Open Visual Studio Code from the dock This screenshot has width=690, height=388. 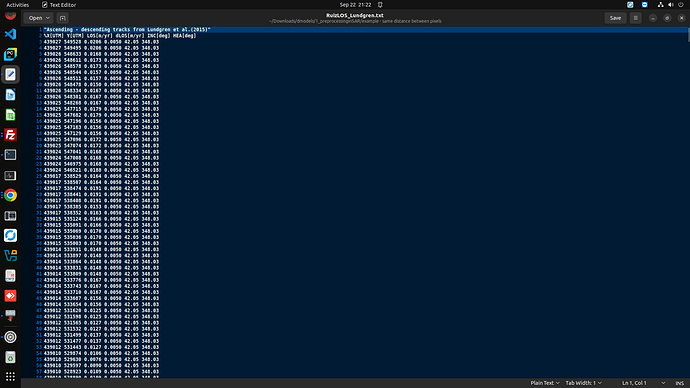tap(10, 34)
